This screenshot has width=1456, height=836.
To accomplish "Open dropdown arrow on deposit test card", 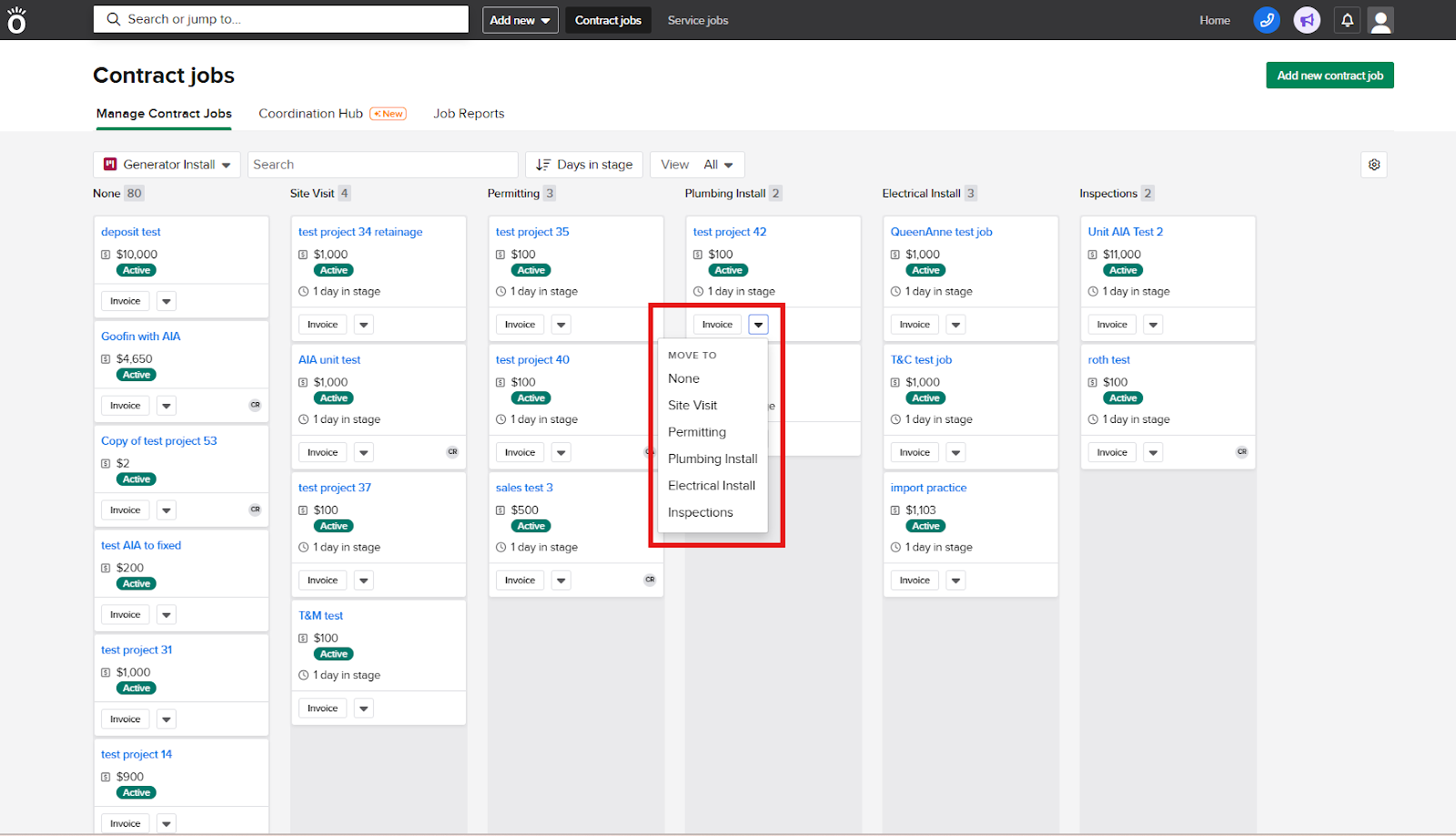I will 167,301.
